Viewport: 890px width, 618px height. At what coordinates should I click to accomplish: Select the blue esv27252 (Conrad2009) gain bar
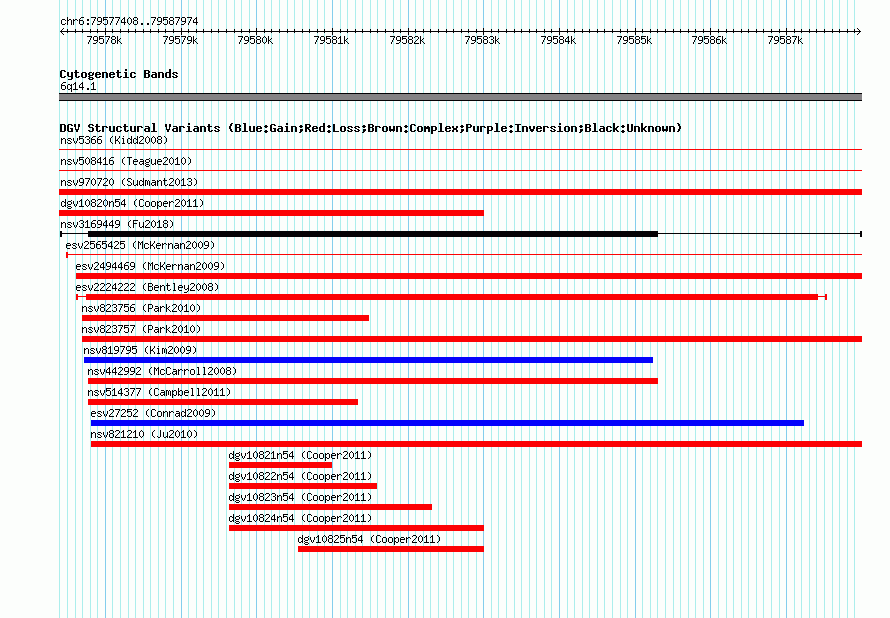point(447,423)
